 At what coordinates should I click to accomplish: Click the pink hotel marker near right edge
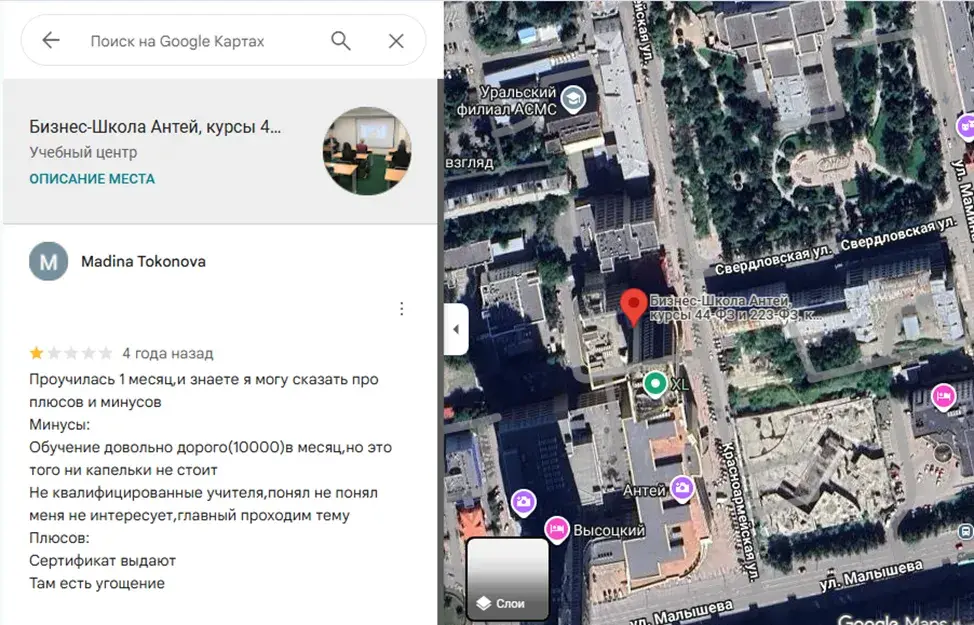coord(943,396)
